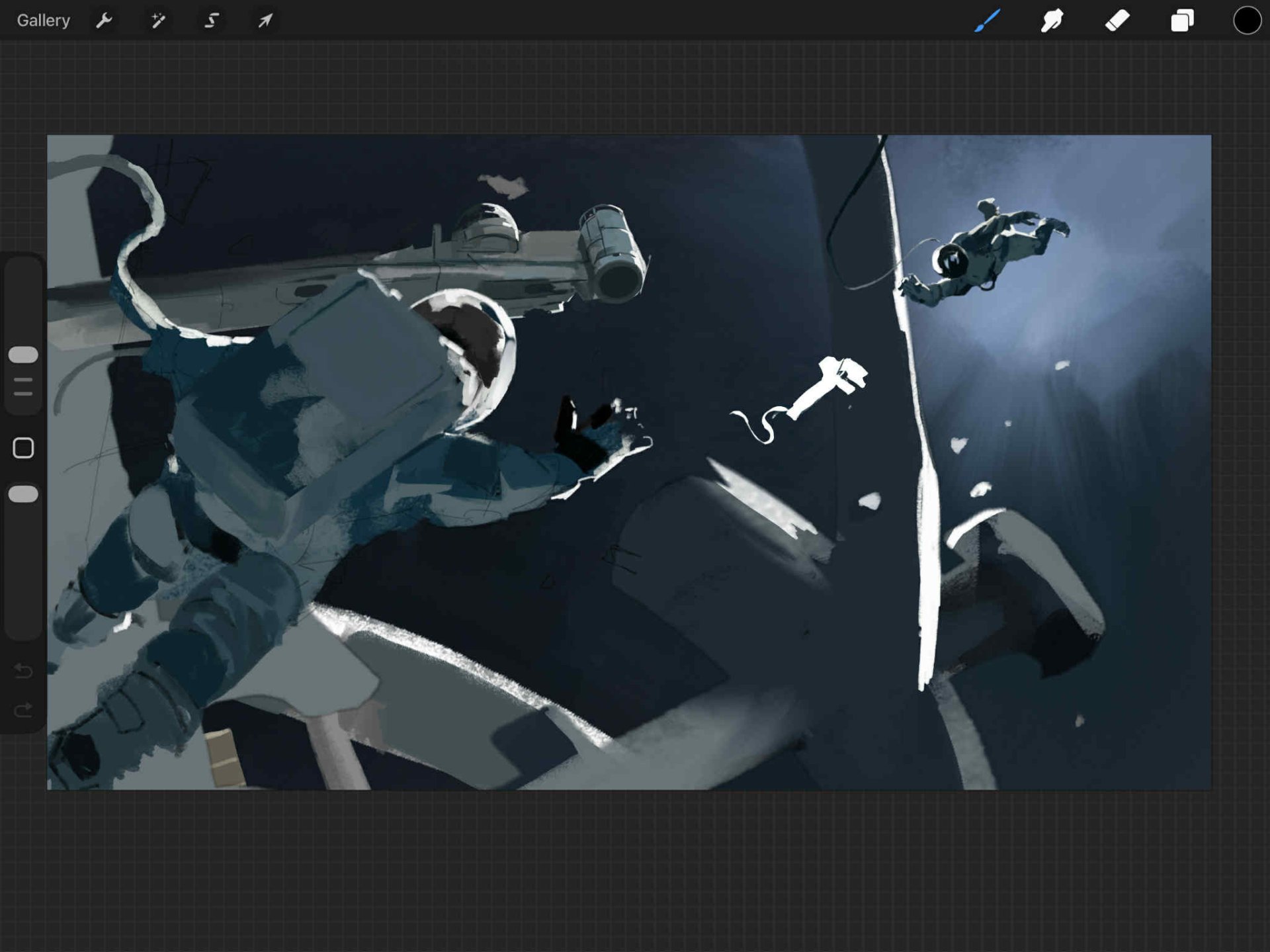Select the Eraser tool
1270x952 pixels.
(1117, 21)
